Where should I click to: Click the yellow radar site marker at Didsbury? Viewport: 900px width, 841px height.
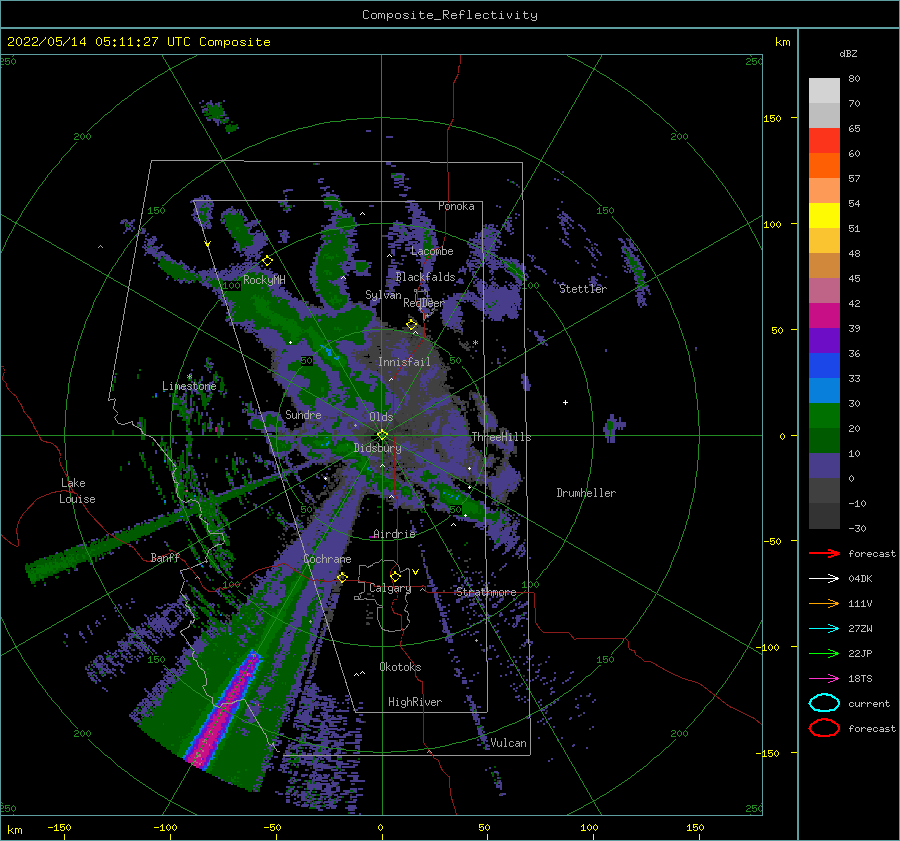point(382,435)
